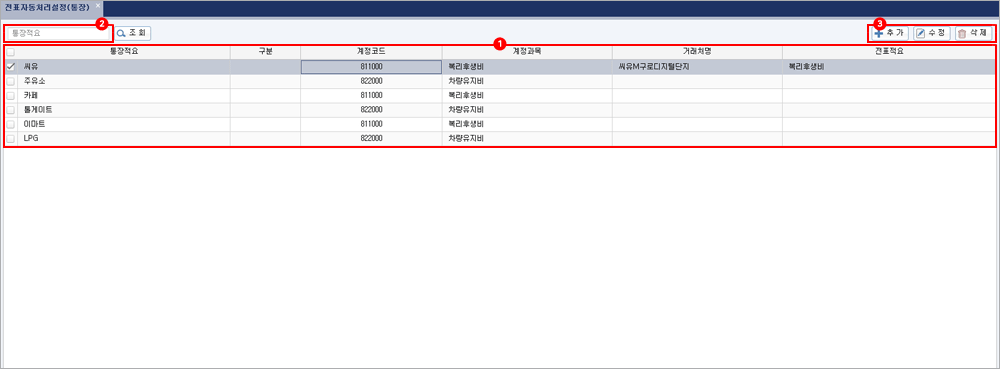1000x369 pixels.
Task: Click the 811000 account code cell for 씨유
Action: click(x=371, y=67)
